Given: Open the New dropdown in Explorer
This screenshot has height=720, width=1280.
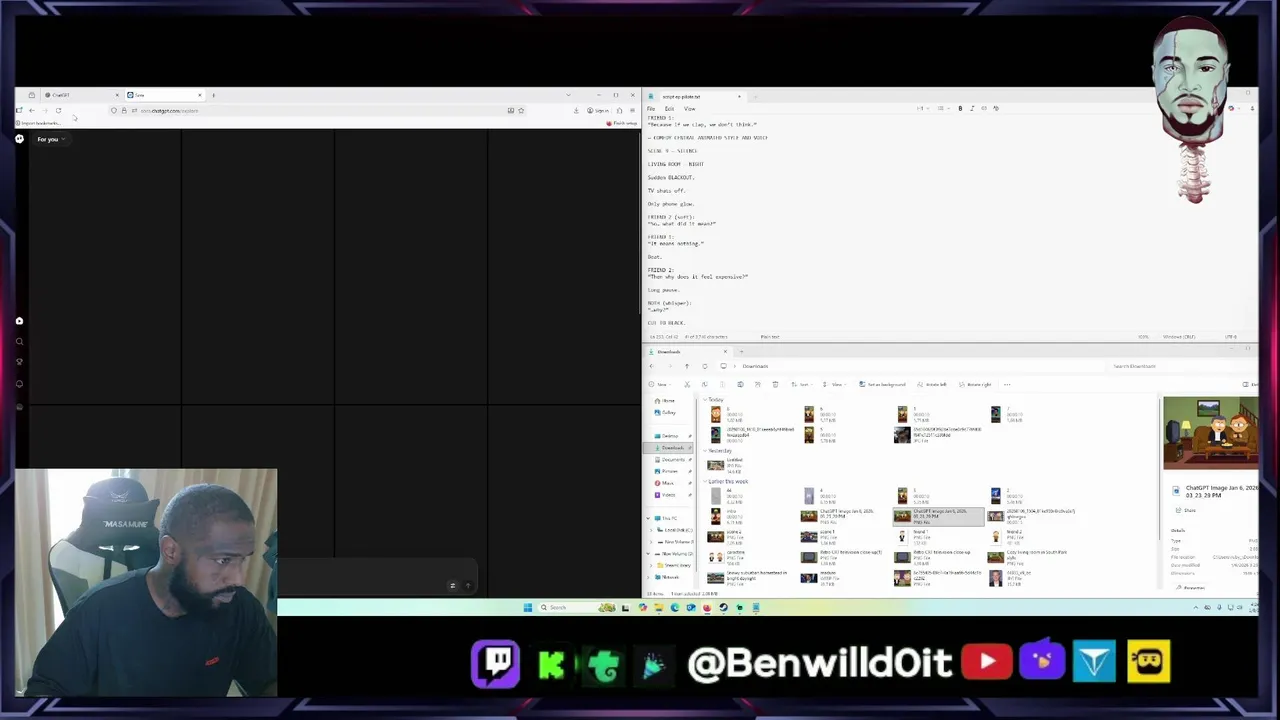Looking at the screenshot, I should (x=661, y=385).
